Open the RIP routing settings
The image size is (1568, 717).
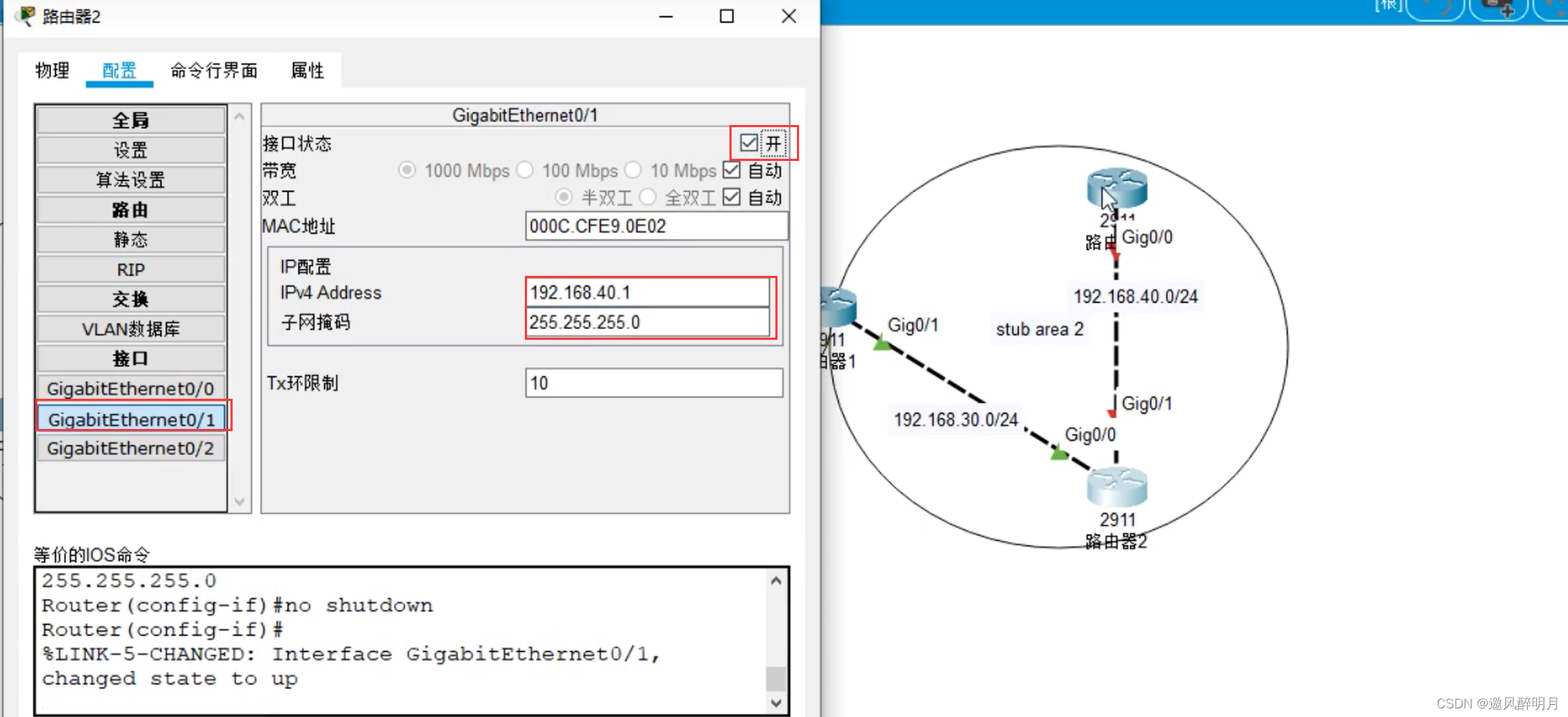131,269
